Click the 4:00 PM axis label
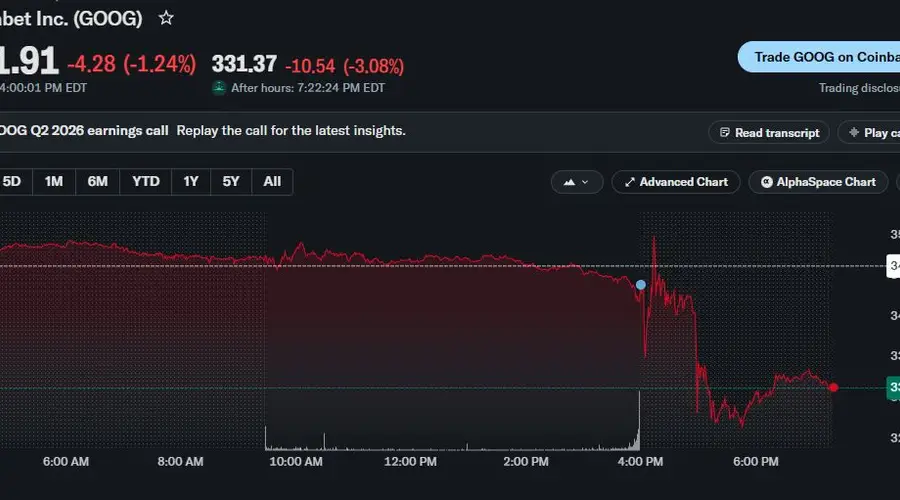 coord(640,462)
